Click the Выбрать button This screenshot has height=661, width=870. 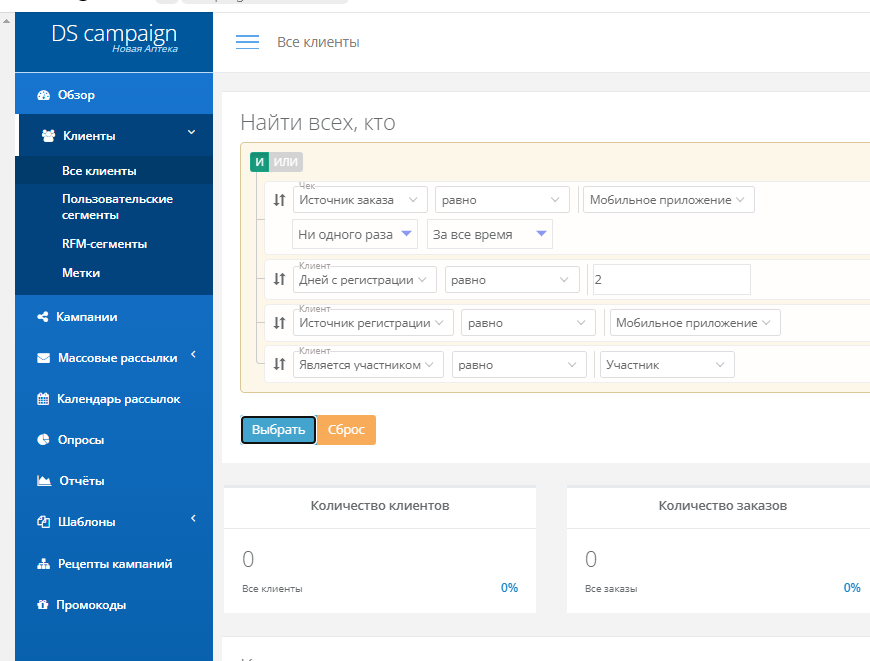coord(278,430)
